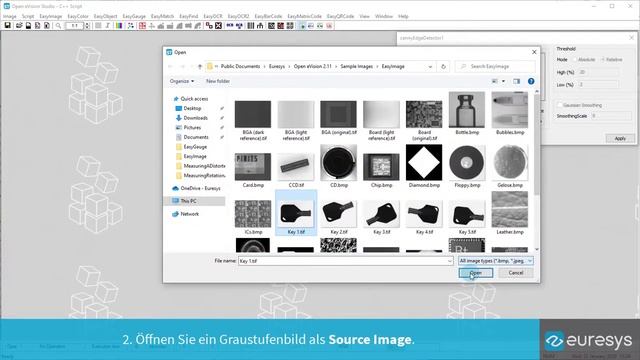640x360 pixels.
Task: Click the red grid toolbar icon
Action: coord(142,26)
